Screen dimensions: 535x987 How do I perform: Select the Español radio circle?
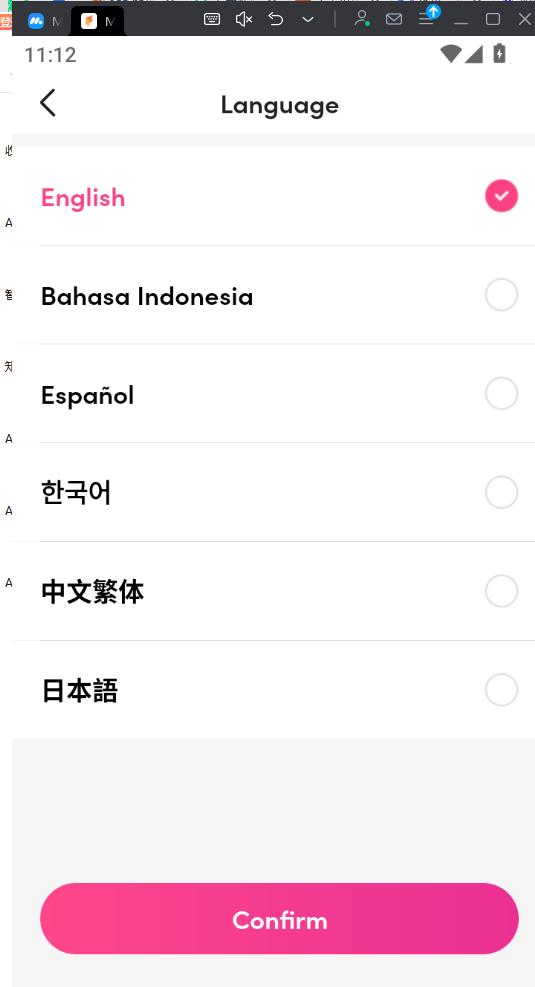pyautogui.click(x=502, y=393)
